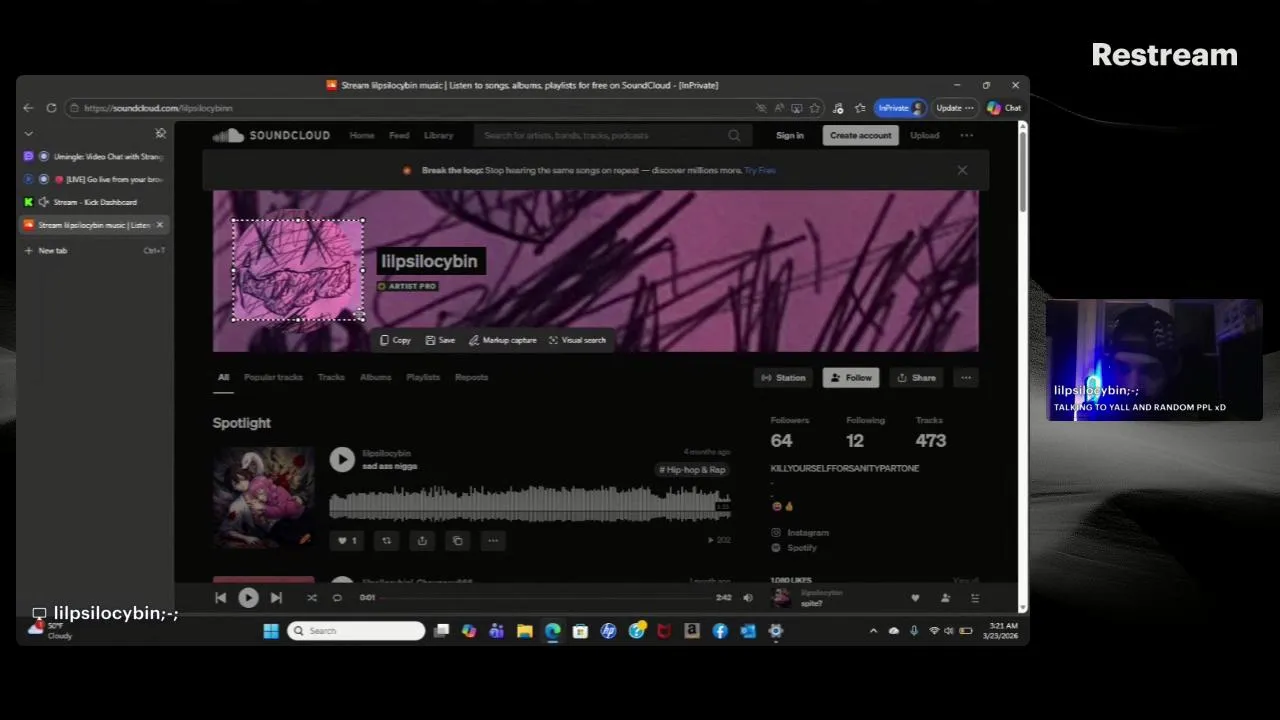Go back in Edge browser
This screenshot has height=720, width=1280.
pos(29,108)
